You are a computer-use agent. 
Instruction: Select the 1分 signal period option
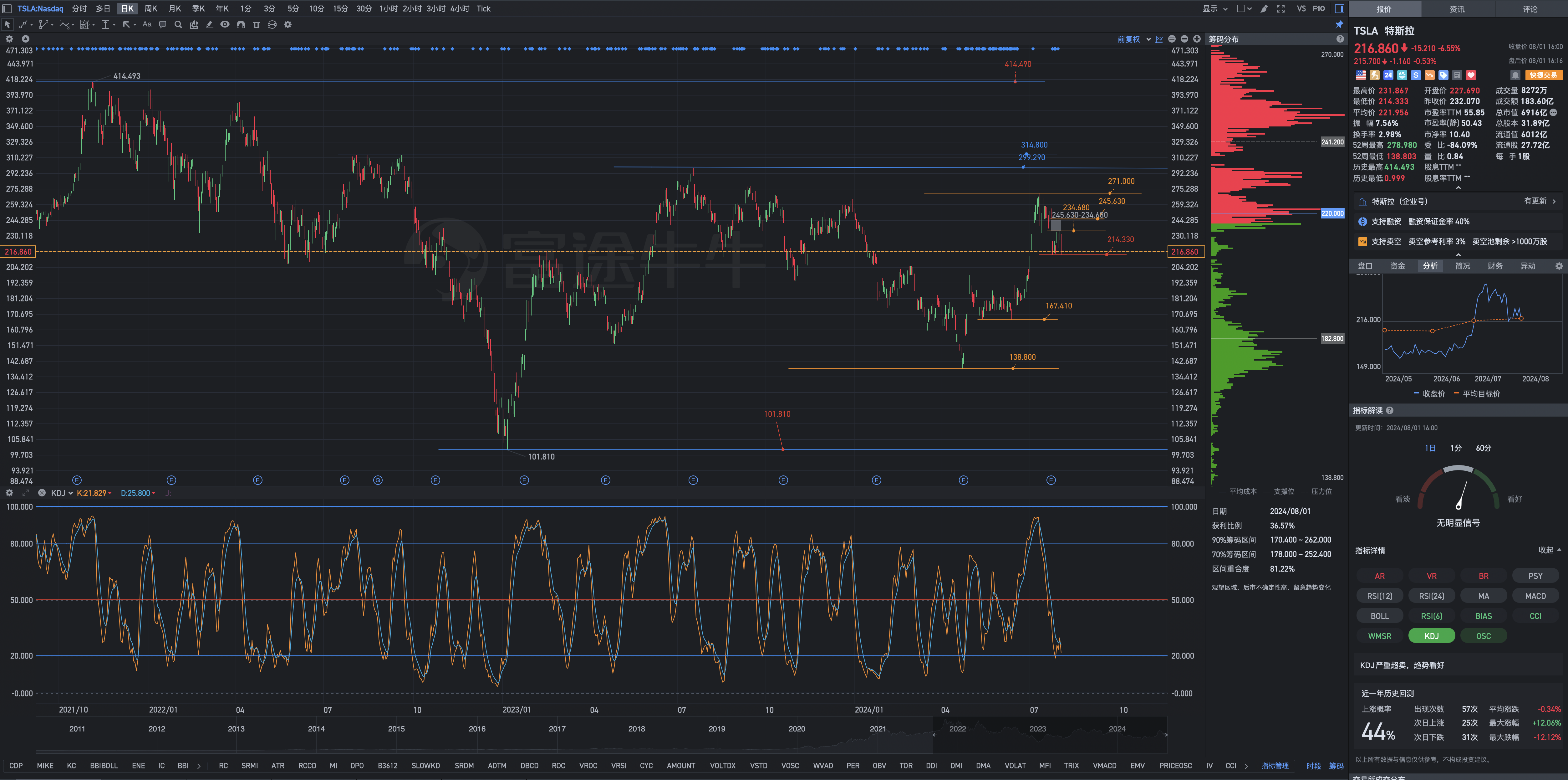1456,448
